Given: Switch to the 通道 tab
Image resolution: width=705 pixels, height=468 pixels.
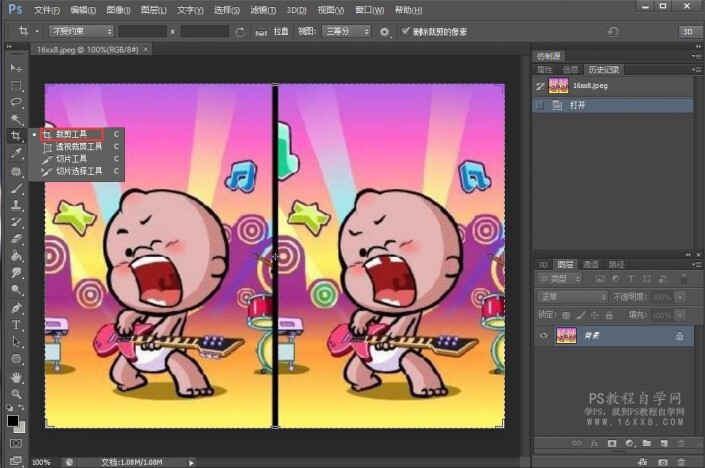Looking at the screenshot, I should (x=591, y=264).
